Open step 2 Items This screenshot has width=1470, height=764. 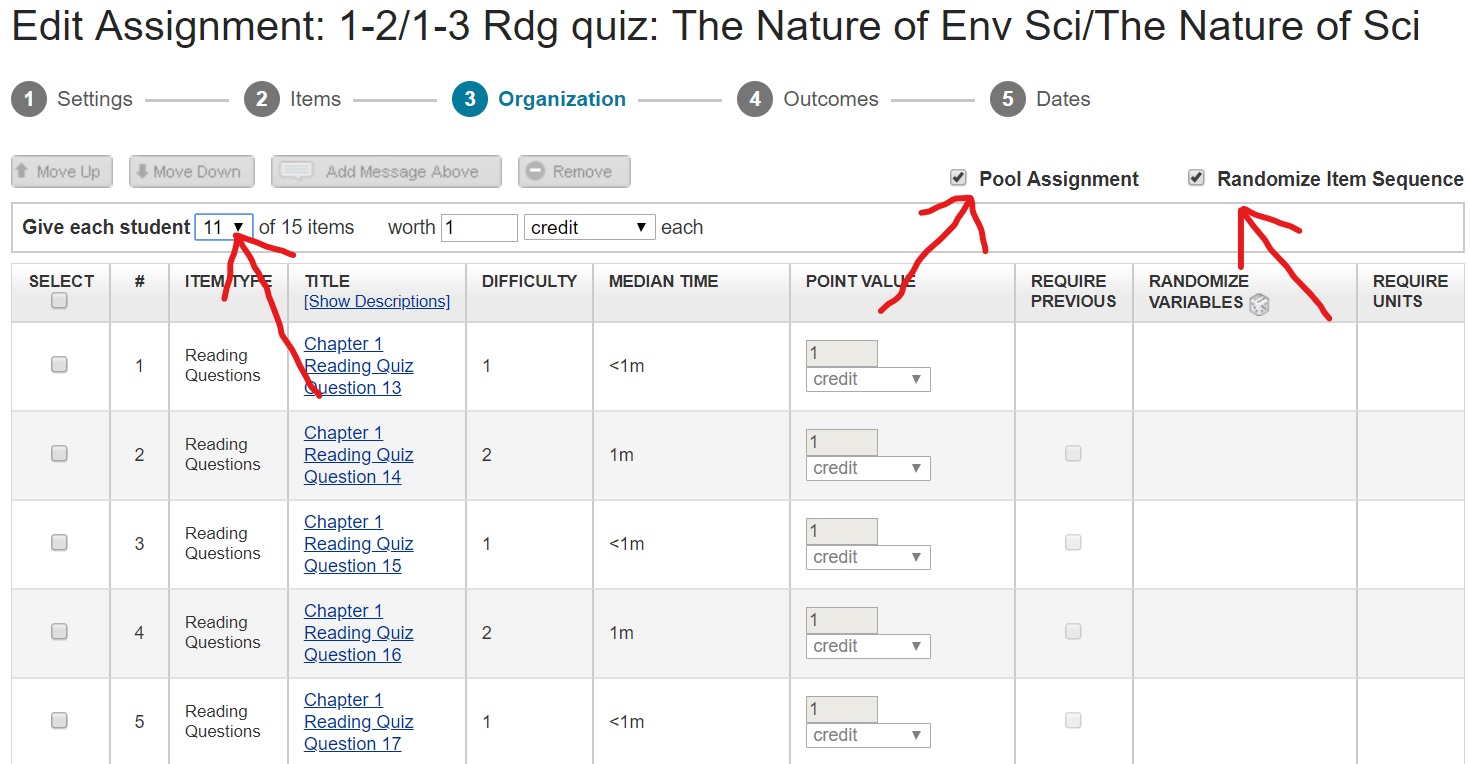(x=293, y=99)
